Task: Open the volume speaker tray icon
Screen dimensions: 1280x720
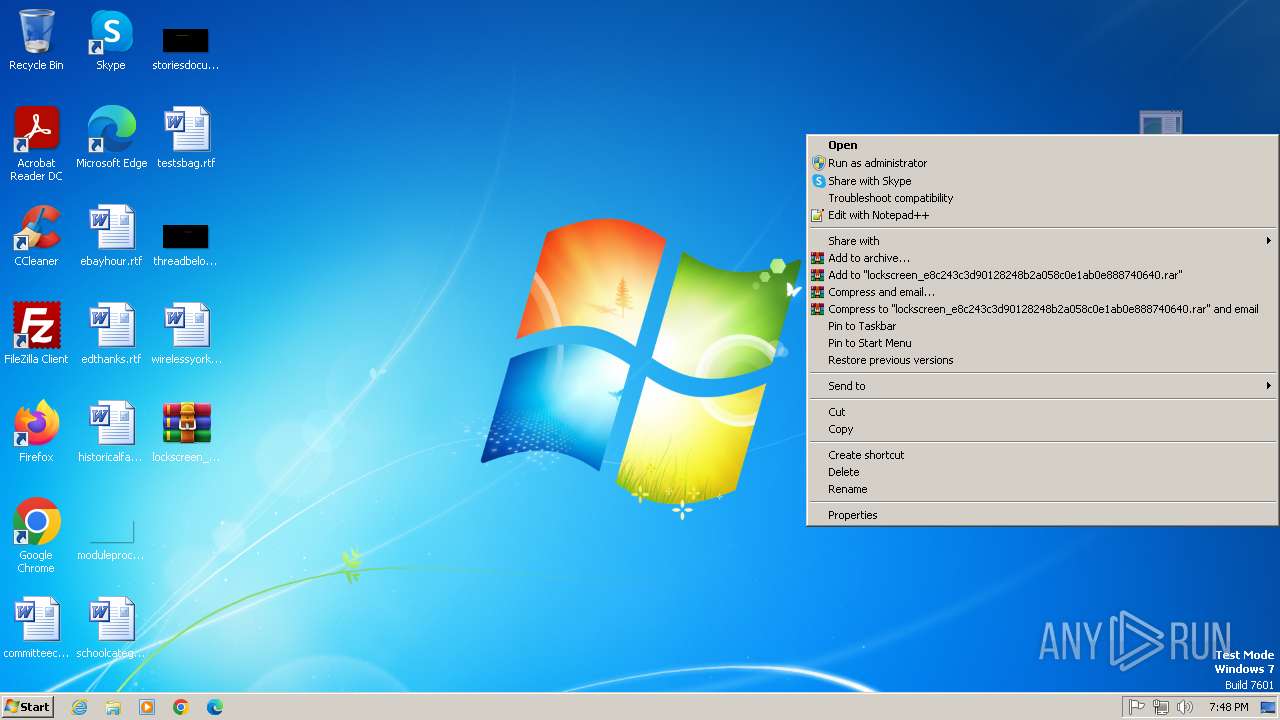Action: 1185,707
